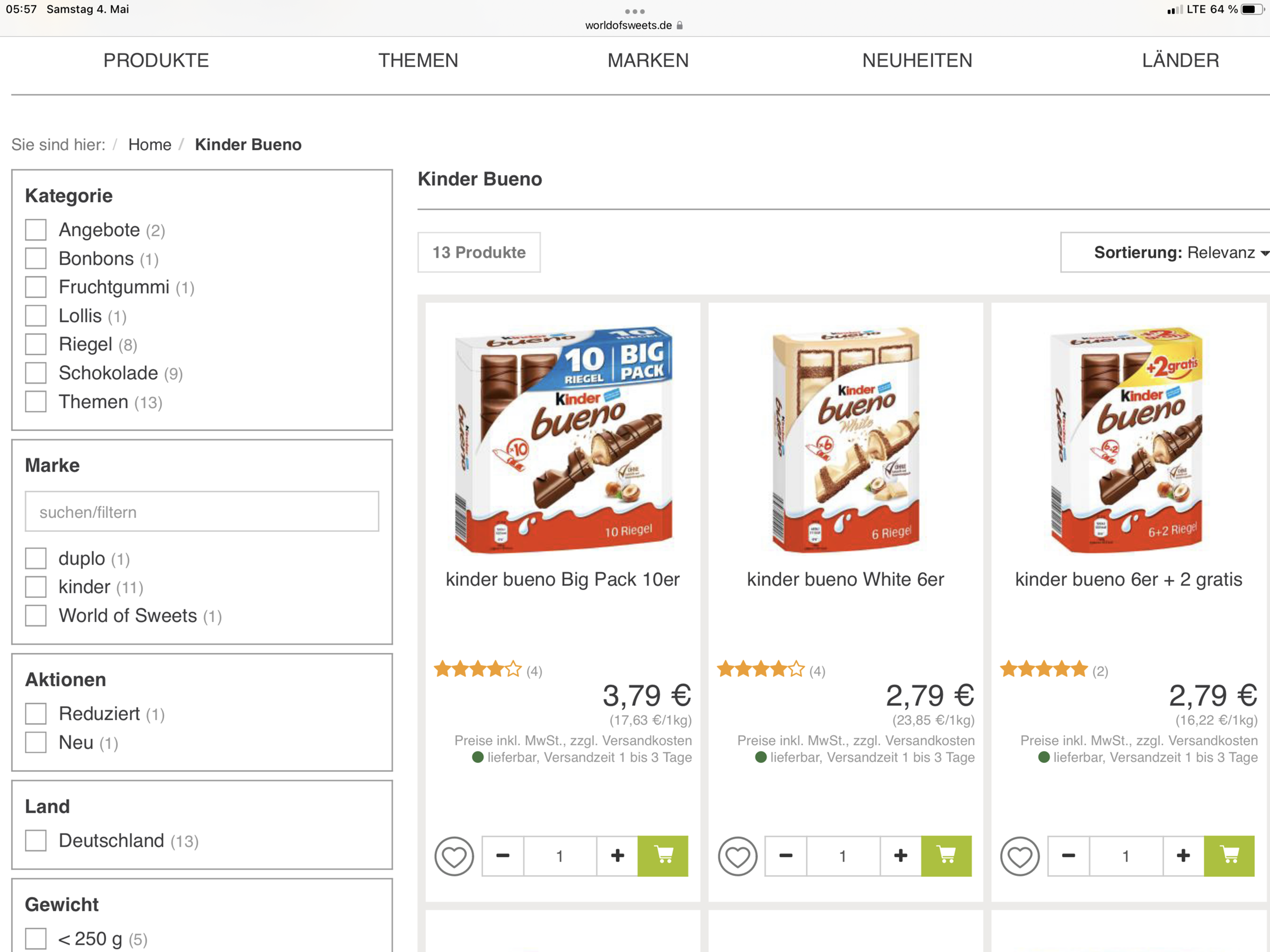Image resolution: width=1270 pixels, height=952 pixels.
Task: Focus the Marke suchen/filtern search field
Action: pos(202,511)
